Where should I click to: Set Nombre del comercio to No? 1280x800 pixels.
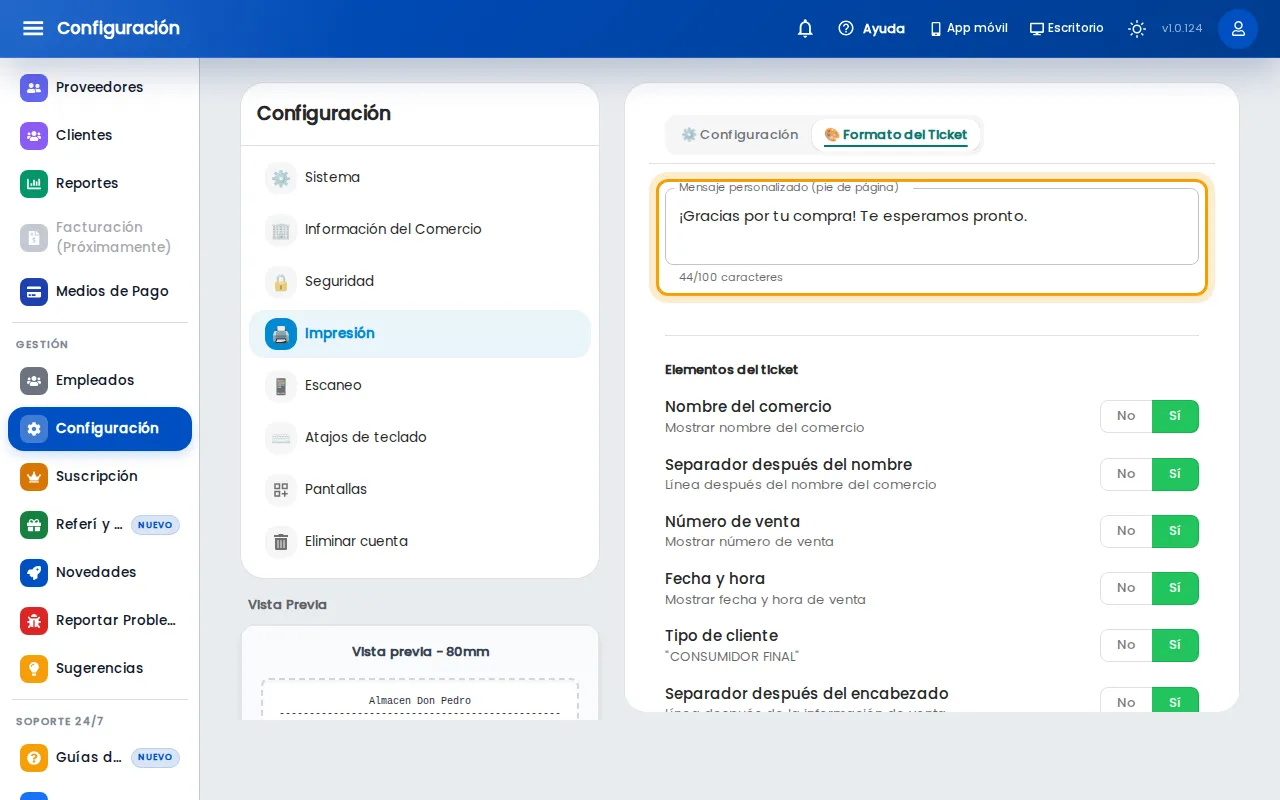pos(1126,416)
